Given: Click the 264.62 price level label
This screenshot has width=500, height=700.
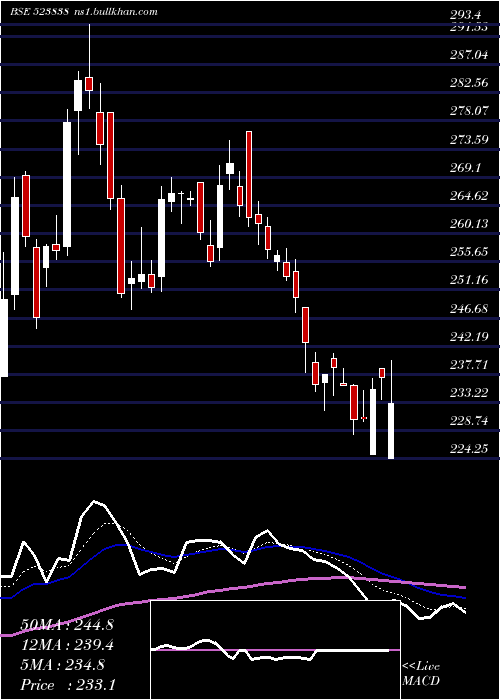Looking at the screenshot, I should (469, 196).
